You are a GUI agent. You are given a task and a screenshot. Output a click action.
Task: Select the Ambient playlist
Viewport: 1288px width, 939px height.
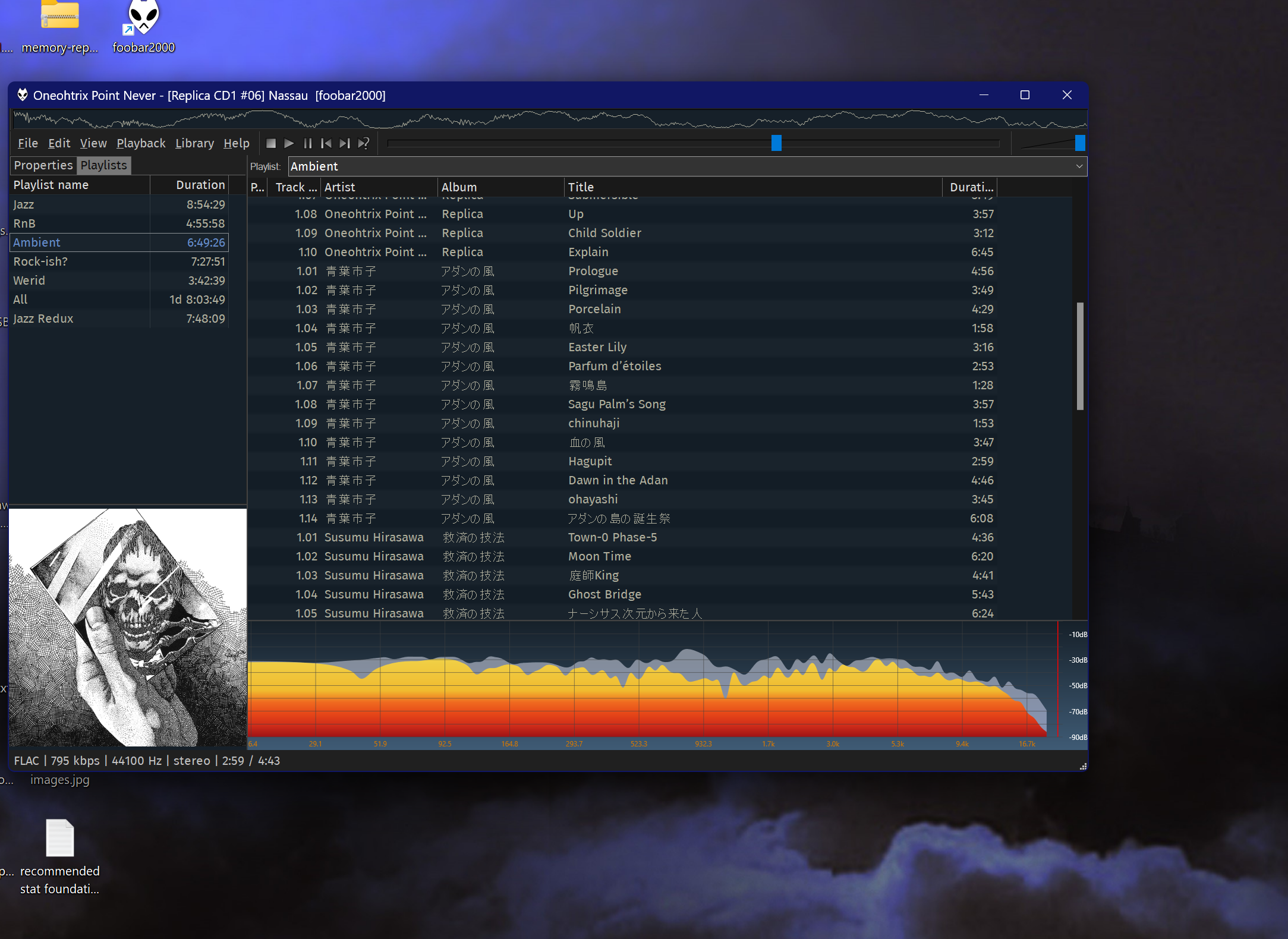[119, 242]
